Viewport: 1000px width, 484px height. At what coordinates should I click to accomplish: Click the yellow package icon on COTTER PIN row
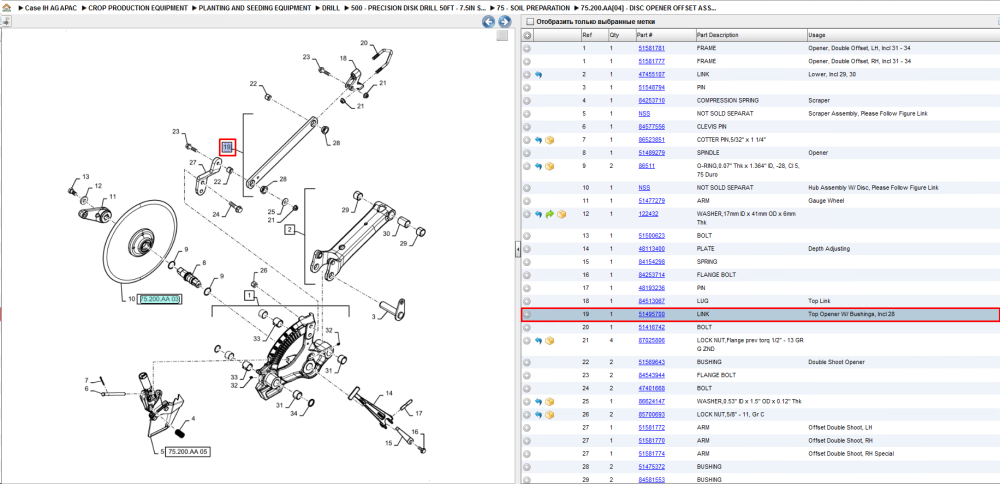549,140
